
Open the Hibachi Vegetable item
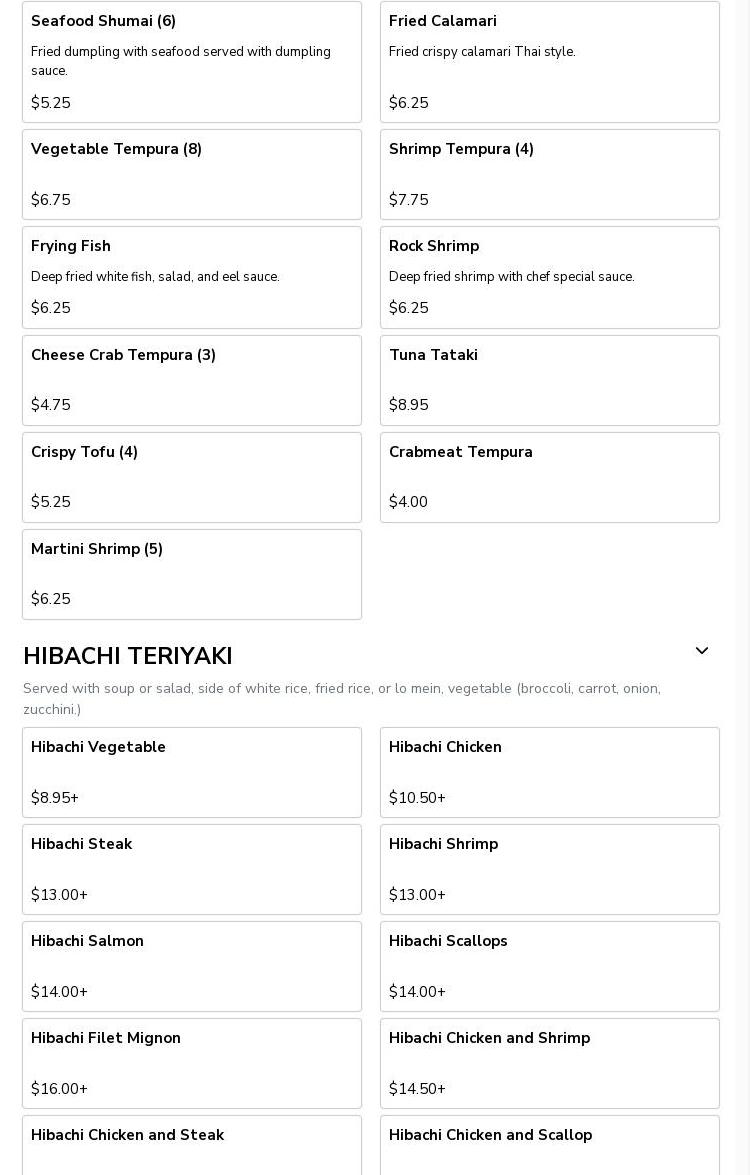192,773
